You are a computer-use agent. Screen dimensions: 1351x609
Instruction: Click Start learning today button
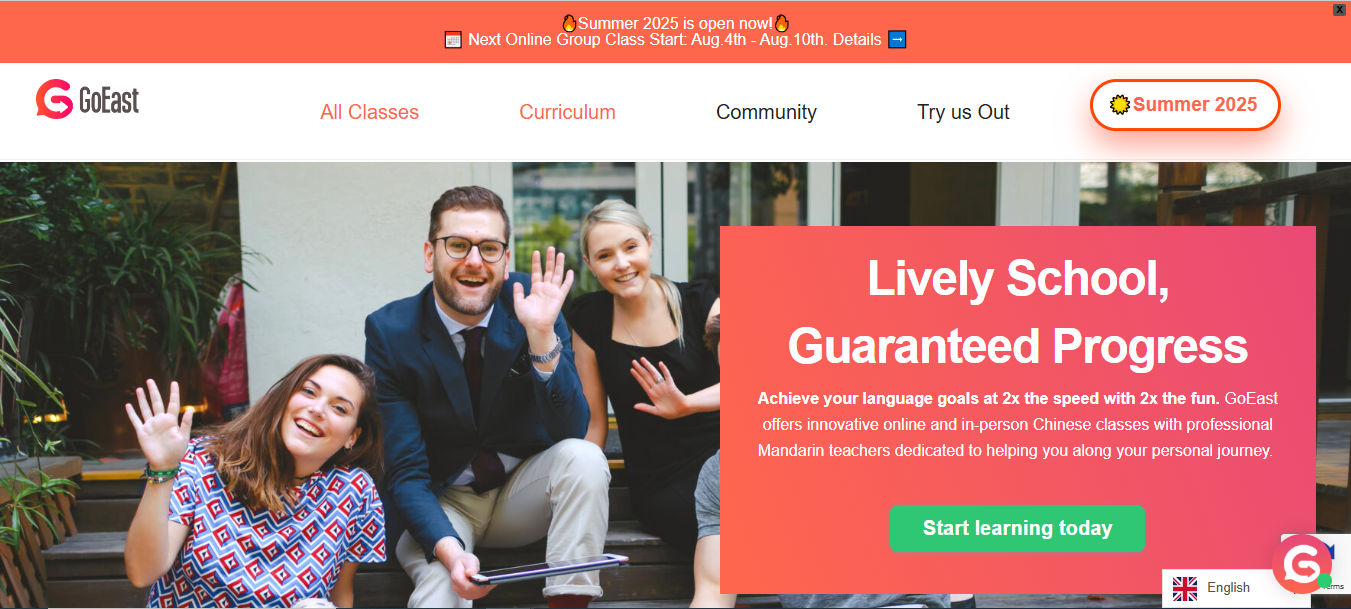click(1017, 528)
